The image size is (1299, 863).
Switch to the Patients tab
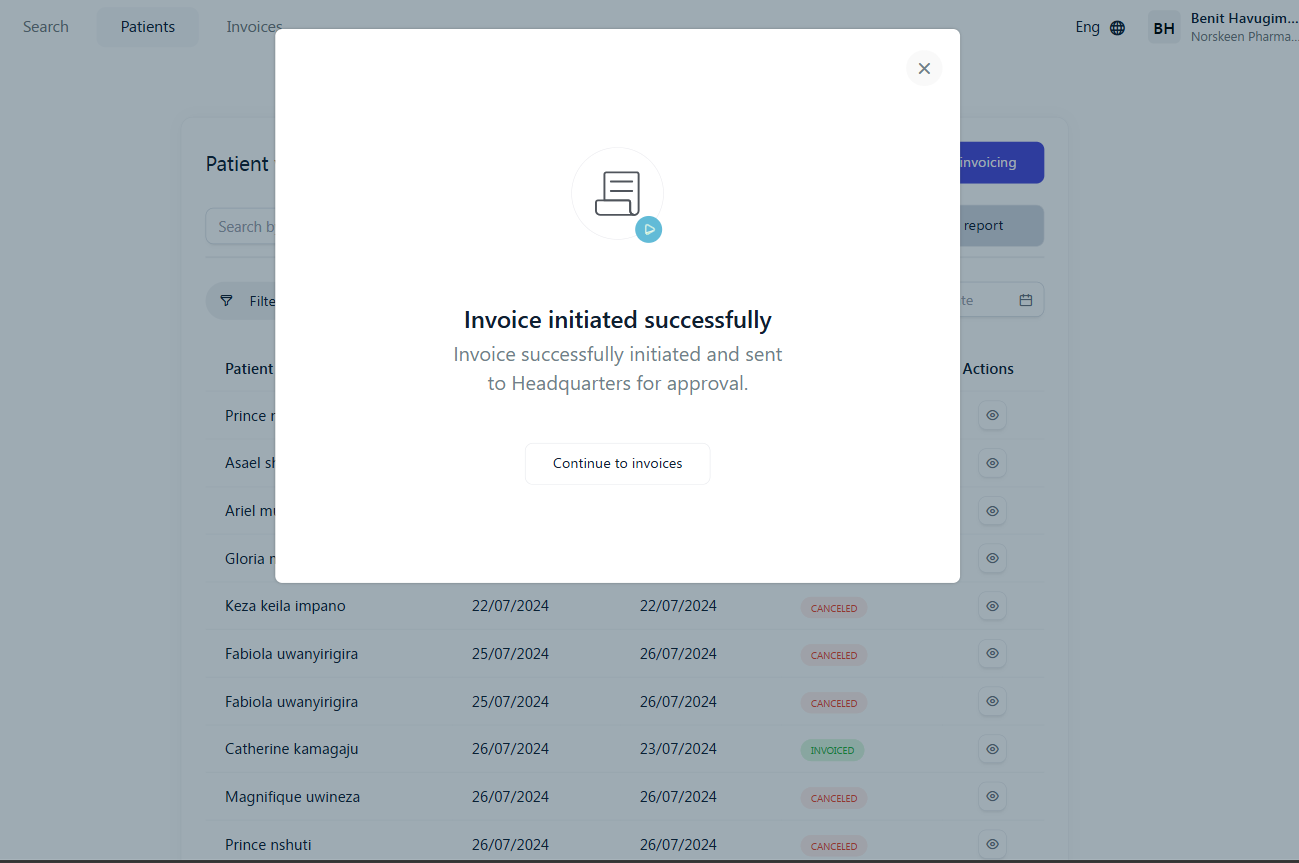click(x=148, y=27)
